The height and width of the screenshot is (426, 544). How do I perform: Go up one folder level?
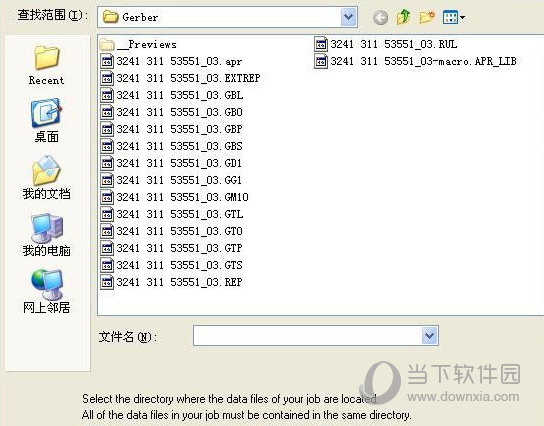[403, 17]
